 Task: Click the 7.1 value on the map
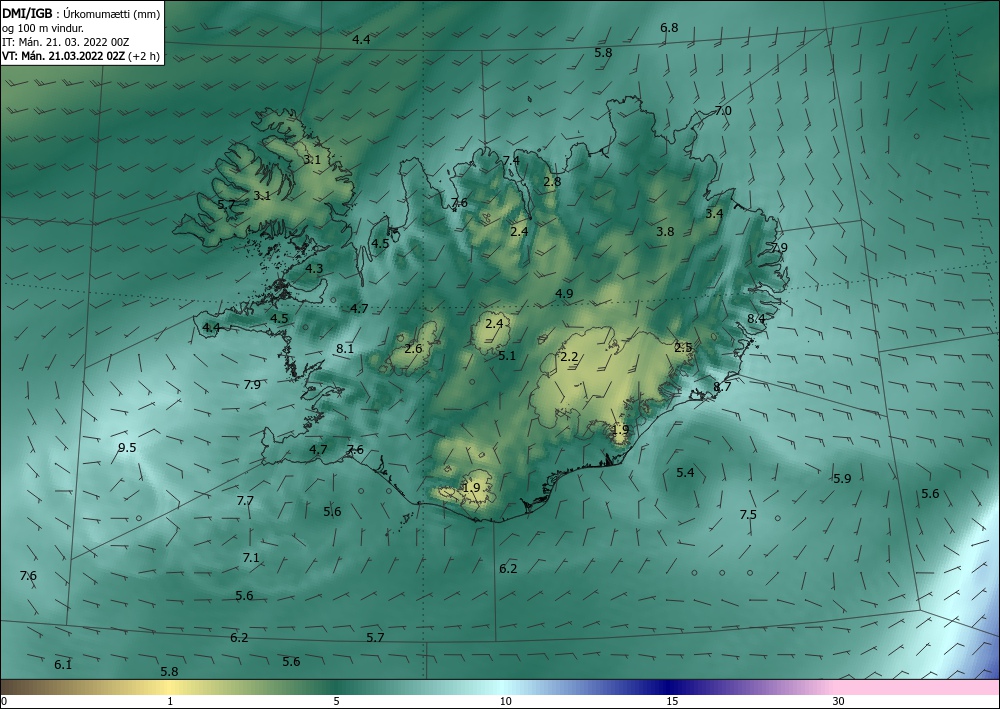251,558
